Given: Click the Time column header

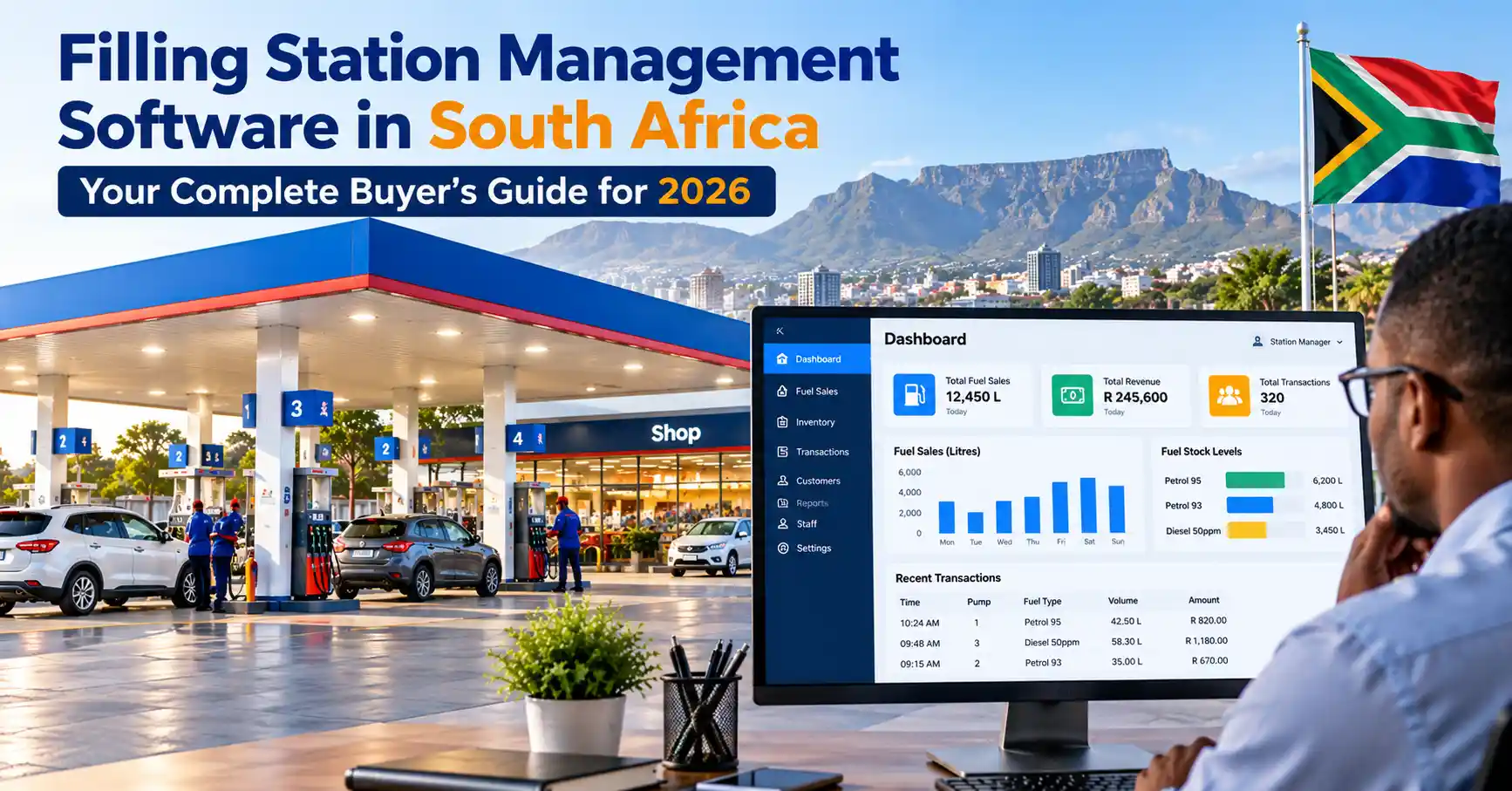Looking at the screenshot, I should (909, 603).
